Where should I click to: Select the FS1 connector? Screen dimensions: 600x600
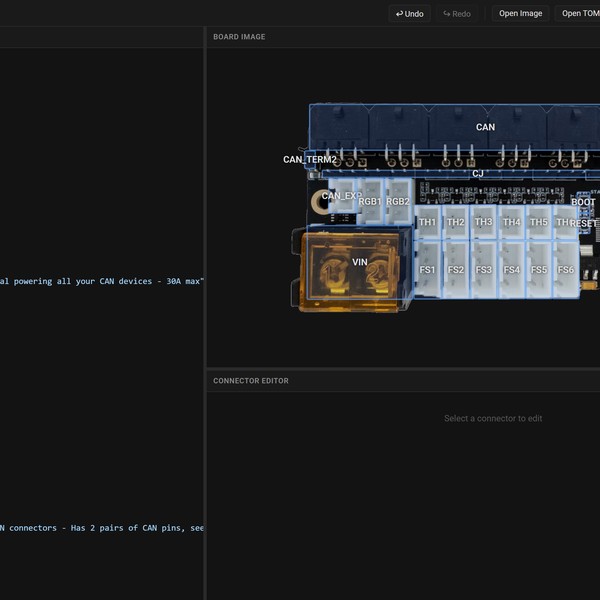(x=427, y=269)
